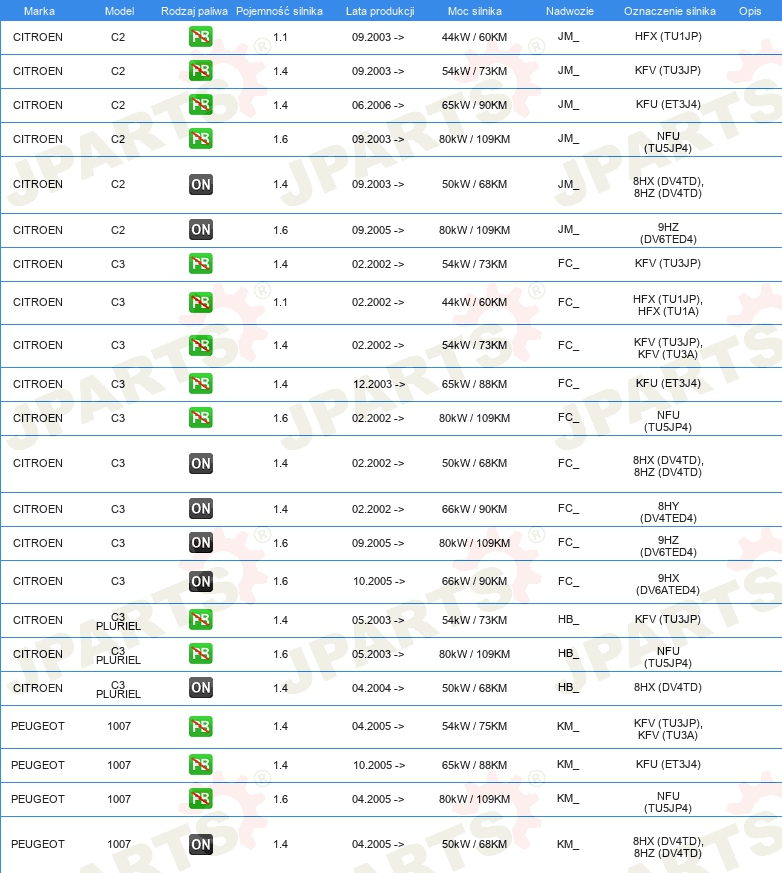Click petrol icon for C3 1.6 NFU

[200, 418]
